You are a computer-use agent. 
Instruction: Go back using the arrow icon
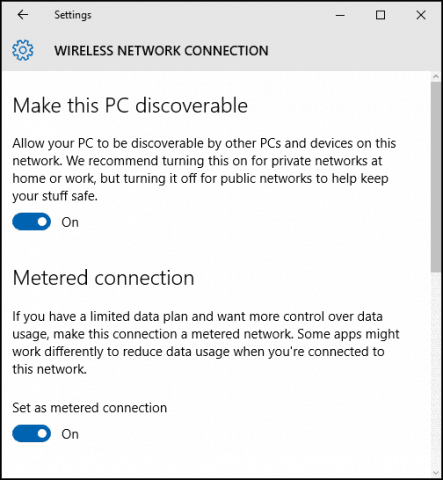[x=23, y=15]
